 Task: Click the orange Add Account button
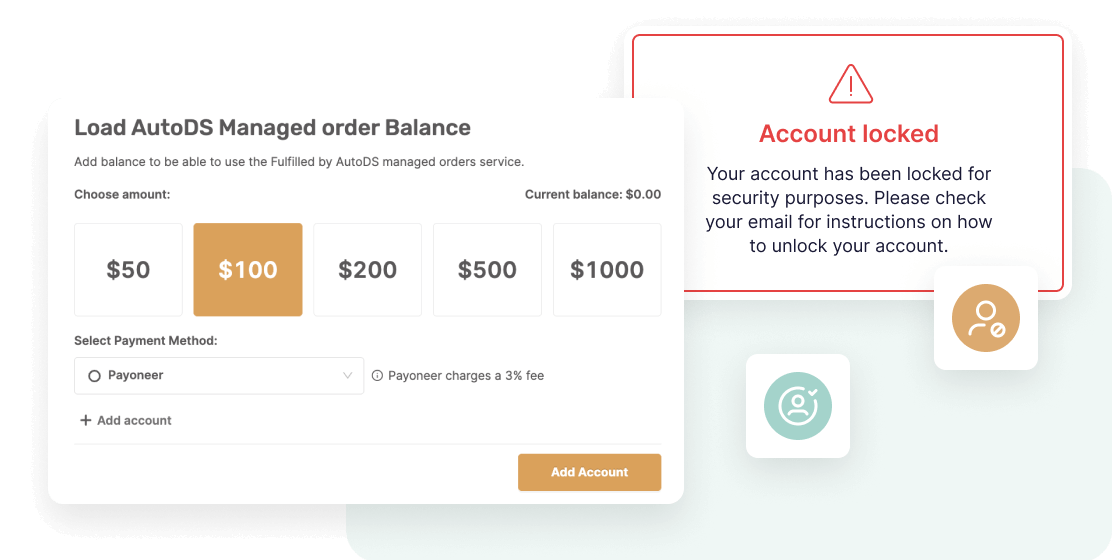coord(589,472)
